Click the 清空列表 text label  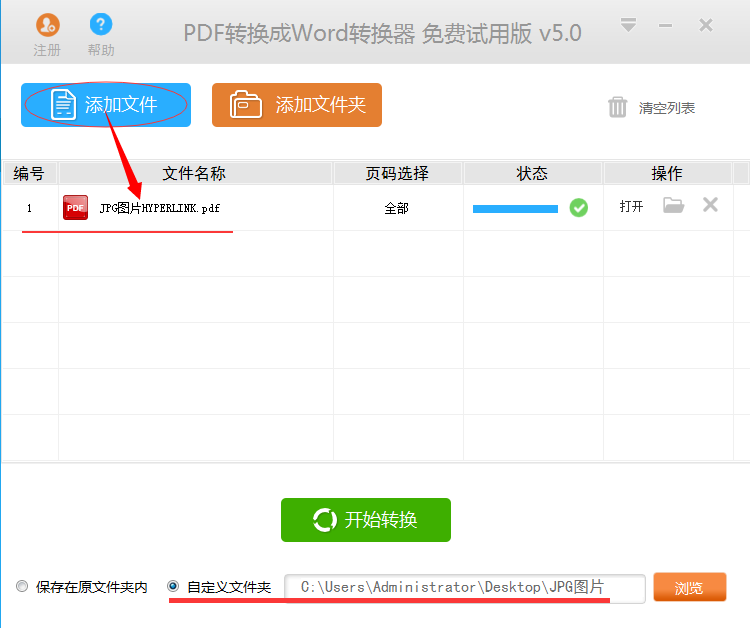click(667, 108)
